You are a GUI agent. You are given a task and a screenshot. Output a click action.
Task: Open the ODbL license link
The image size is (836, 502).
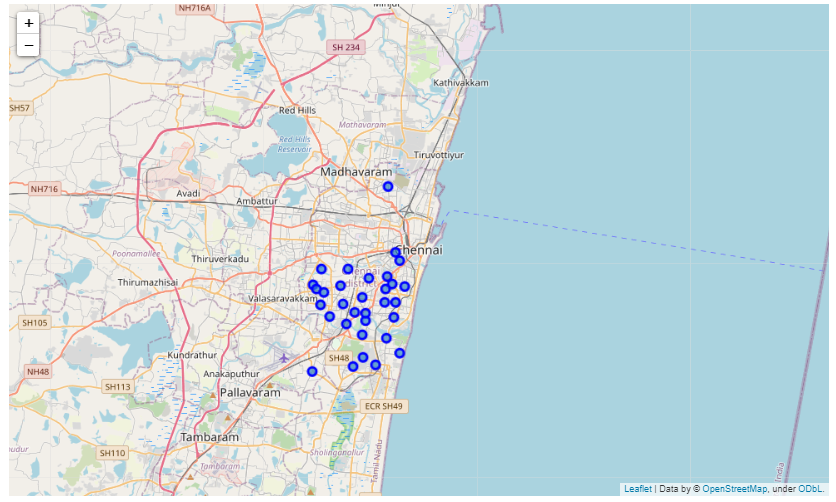pos(810,489)
